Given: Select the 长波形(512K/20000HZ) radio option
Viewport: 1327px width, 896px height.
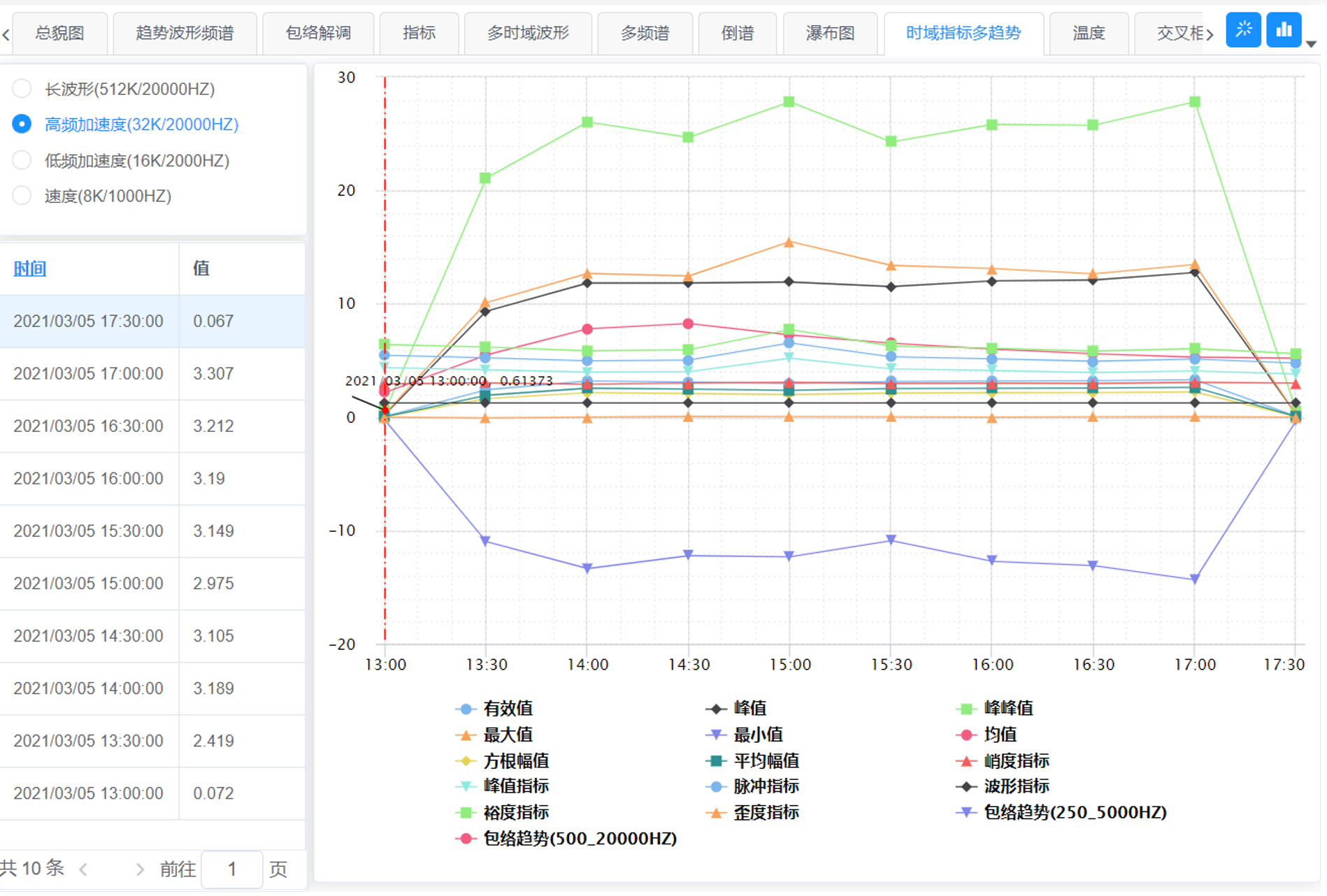Looking at the screenshot, I should click(22, 89).
